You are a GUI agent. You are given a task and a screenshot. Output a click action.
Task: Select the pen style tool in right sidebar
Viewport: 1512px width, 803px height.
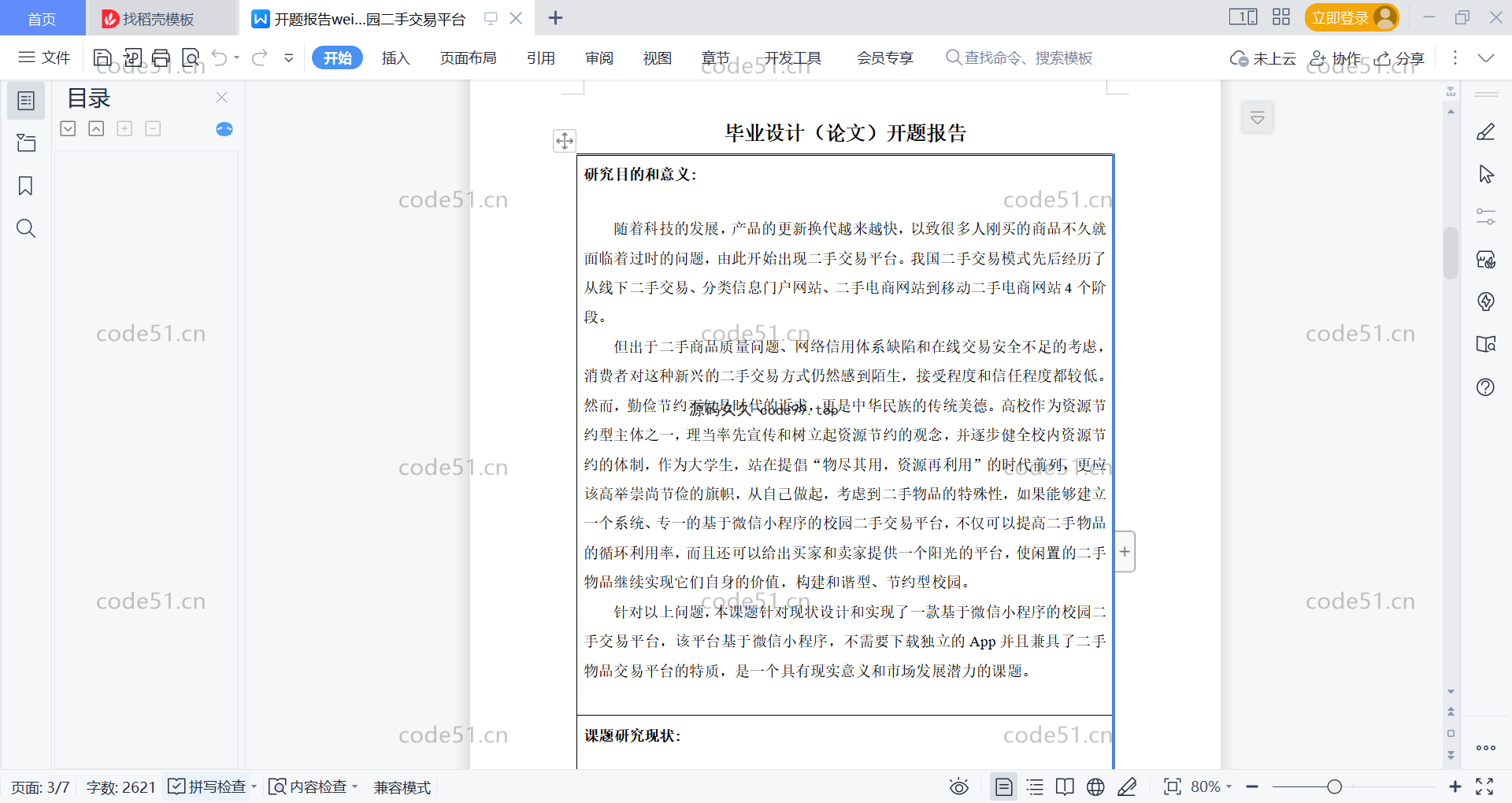[1486, 131]
